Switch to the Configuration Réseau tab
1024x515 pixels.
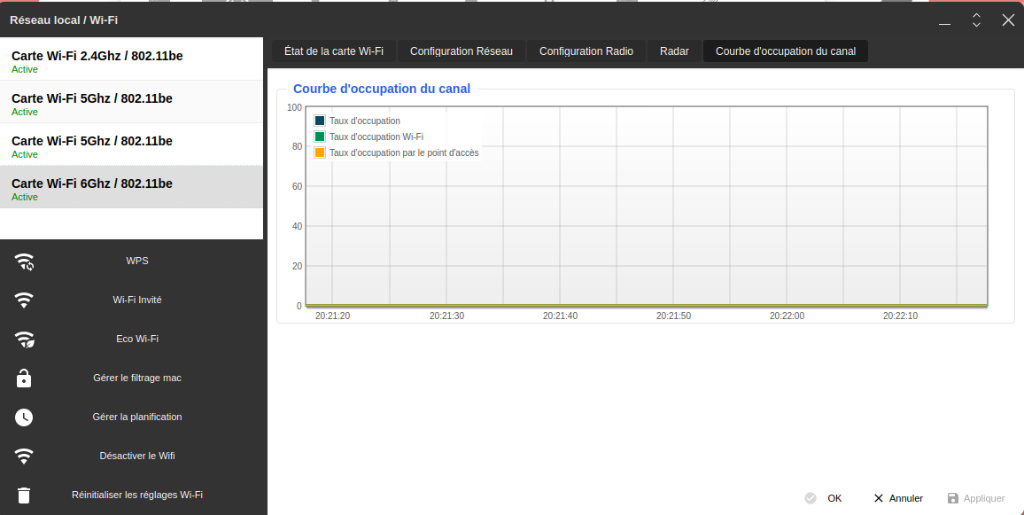461,51
